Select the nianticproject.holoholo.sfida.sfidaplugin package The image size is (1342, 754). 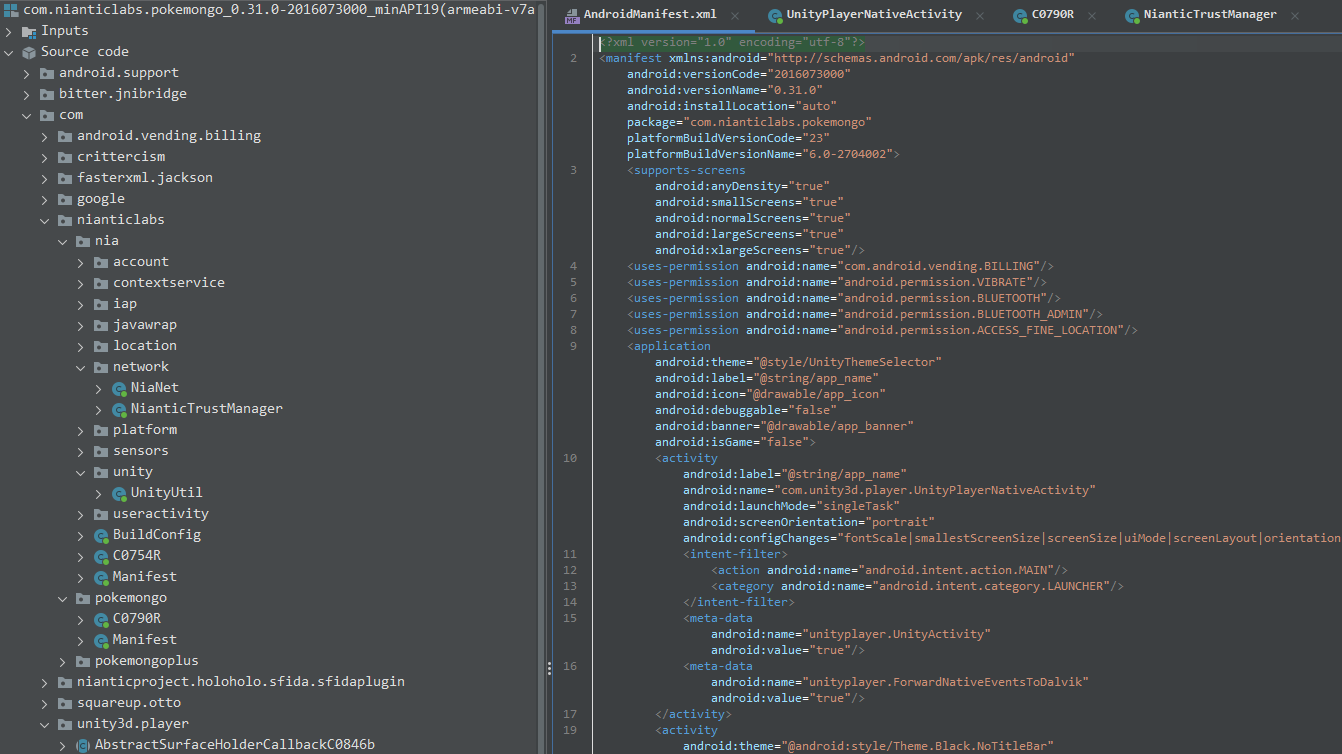(x=241, y=682)
